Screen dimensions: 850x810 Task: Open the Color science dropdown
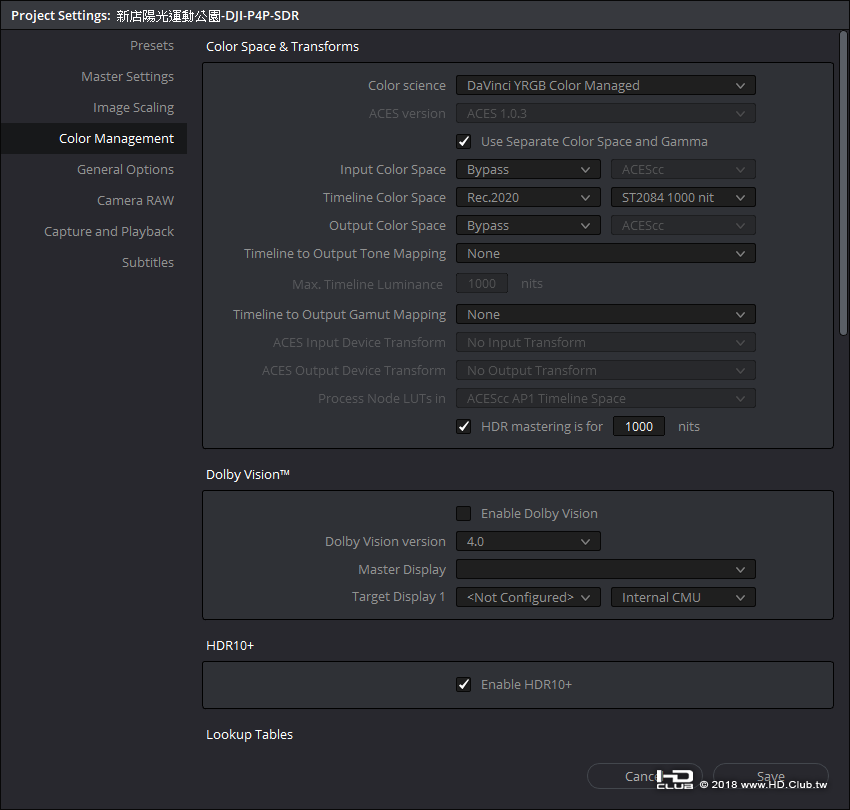coord(606,85)
